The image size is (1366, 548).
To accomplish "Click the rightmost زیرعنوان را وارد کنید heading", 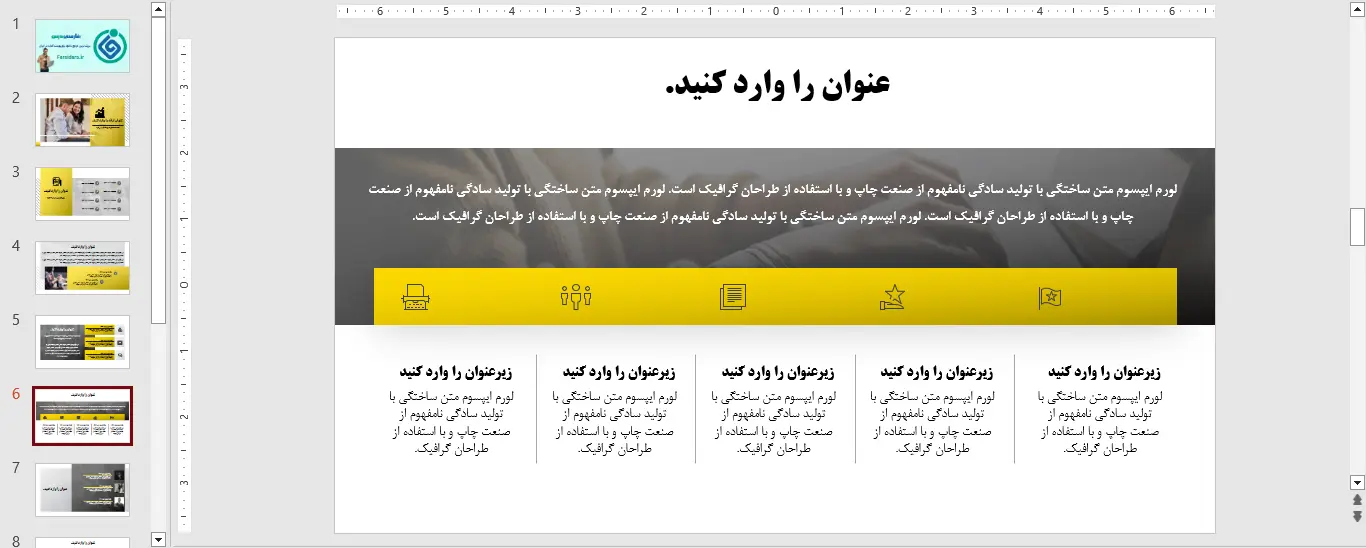I will pyautogui.click(x=1103, y=372).
